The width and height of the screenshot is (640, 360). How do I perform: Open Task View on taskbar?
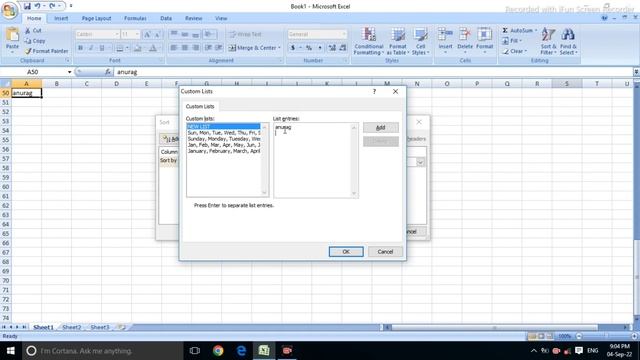pos(195,351)
